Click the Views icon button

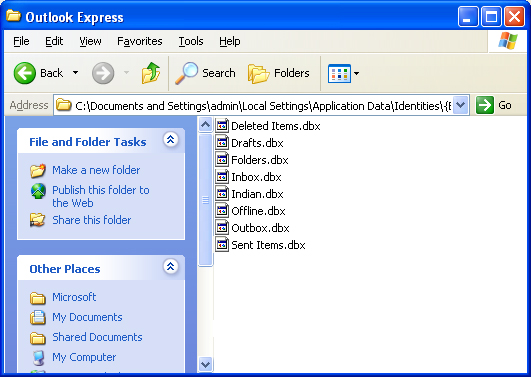(x=339, y=73)
